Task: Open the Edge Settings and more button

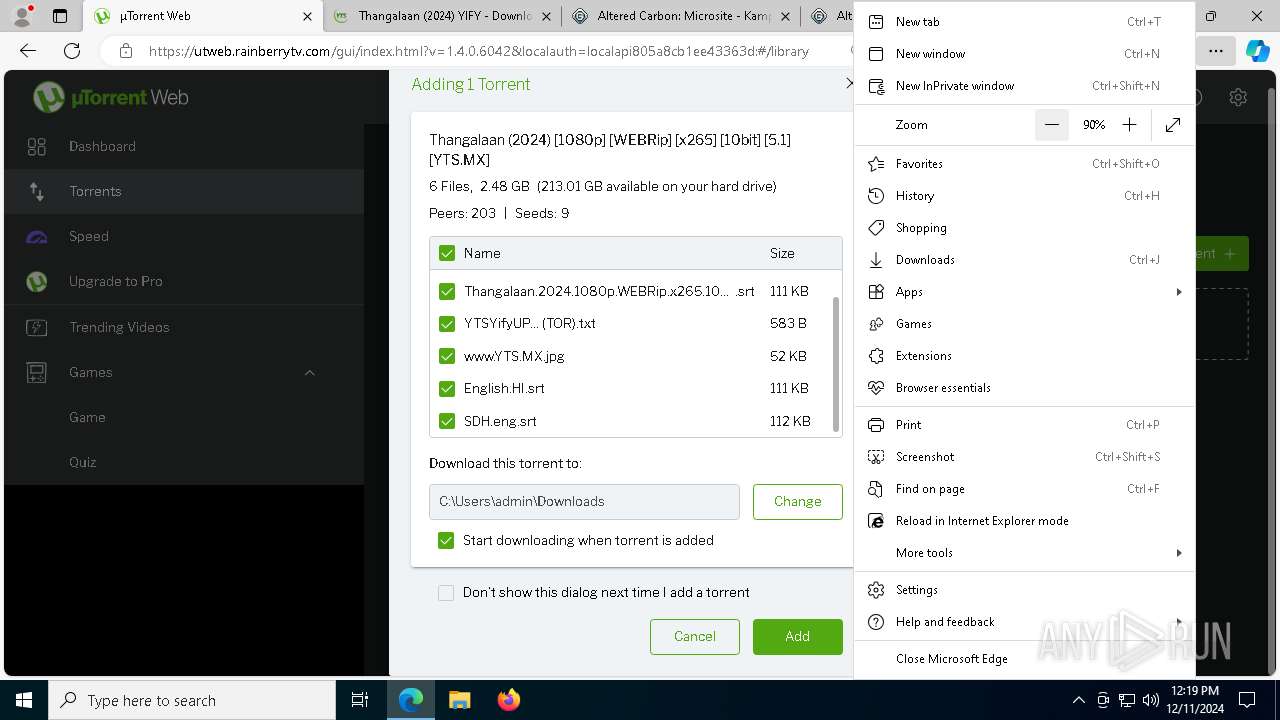Action: [x=1216, y=51]
